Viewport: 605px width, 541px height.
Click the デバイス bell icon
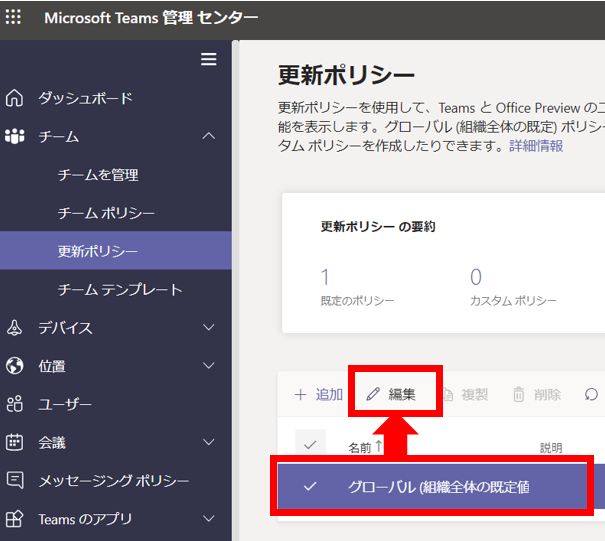pyautogui.click(x=14, y=328)
